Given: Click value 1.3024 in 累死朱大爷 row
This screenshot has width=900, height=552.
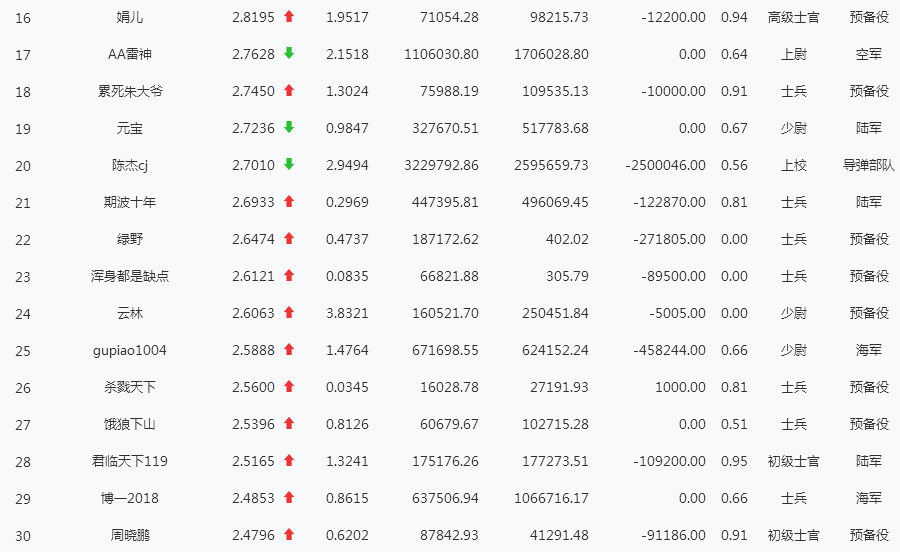Looking at the screenshot, I should pos(347,91).
